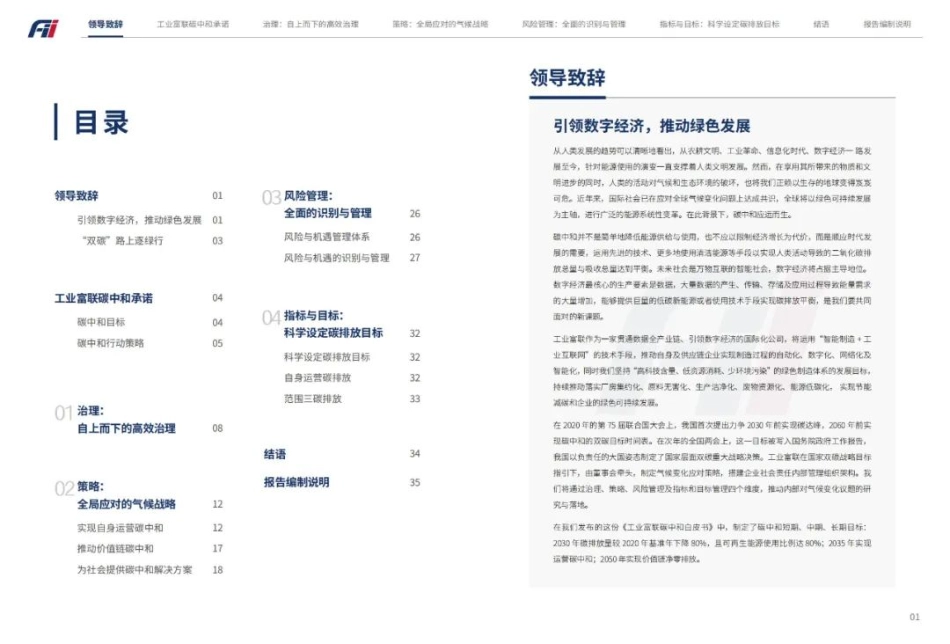Screen dimensions: 950x644
Task: Click page number 34 beside 结语
Action: 414,454
